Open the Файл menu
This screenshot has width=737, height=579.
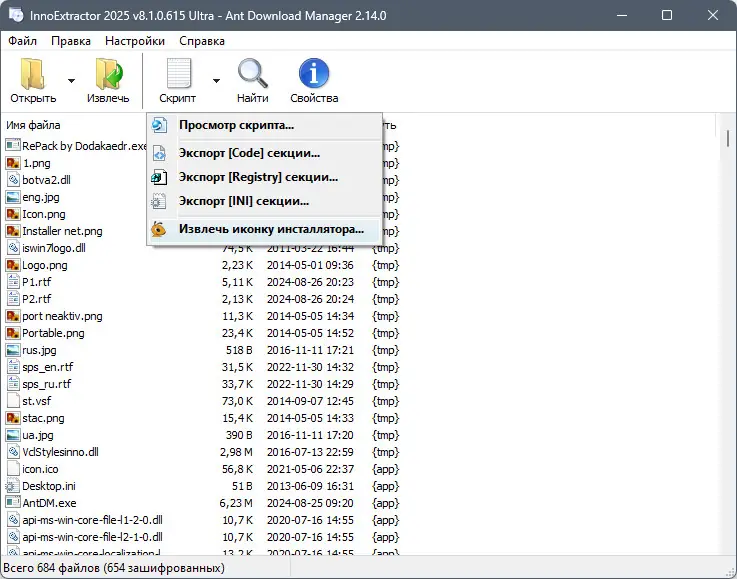coord(23,41)
